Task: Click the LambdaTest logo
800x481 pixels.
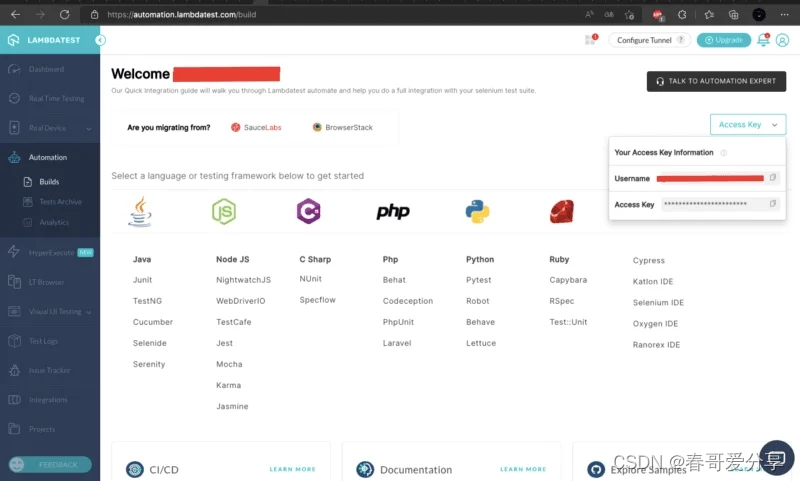Action: [x=45, y=40]
